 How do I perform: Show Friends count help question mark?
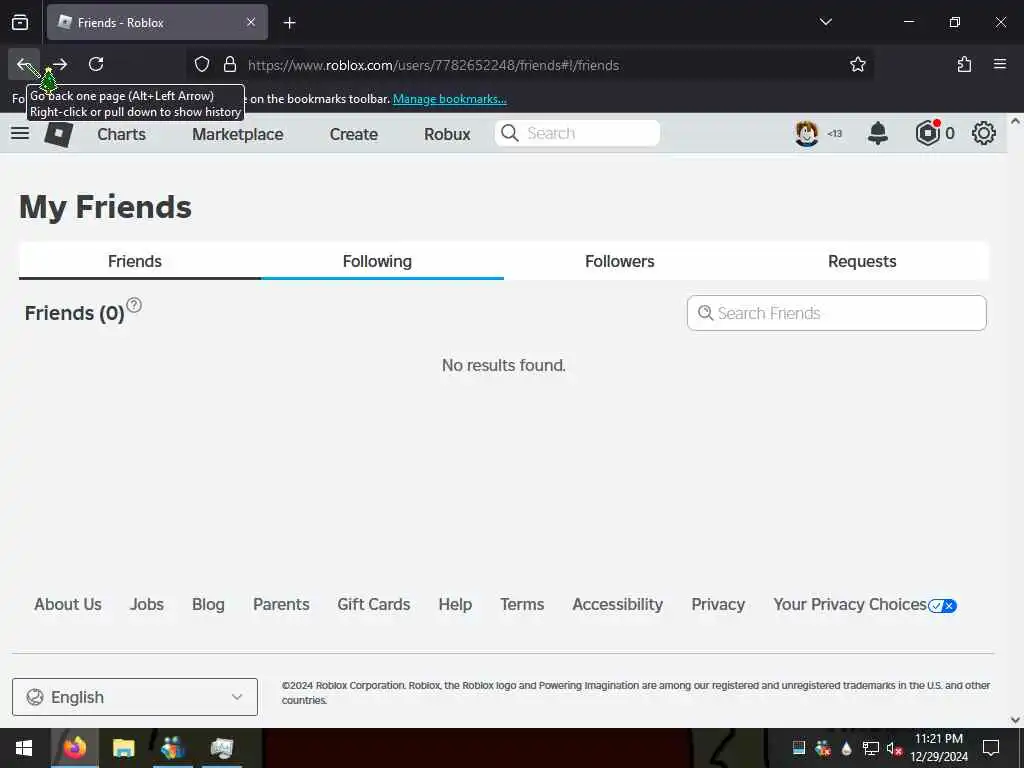(x=134, y=305)
